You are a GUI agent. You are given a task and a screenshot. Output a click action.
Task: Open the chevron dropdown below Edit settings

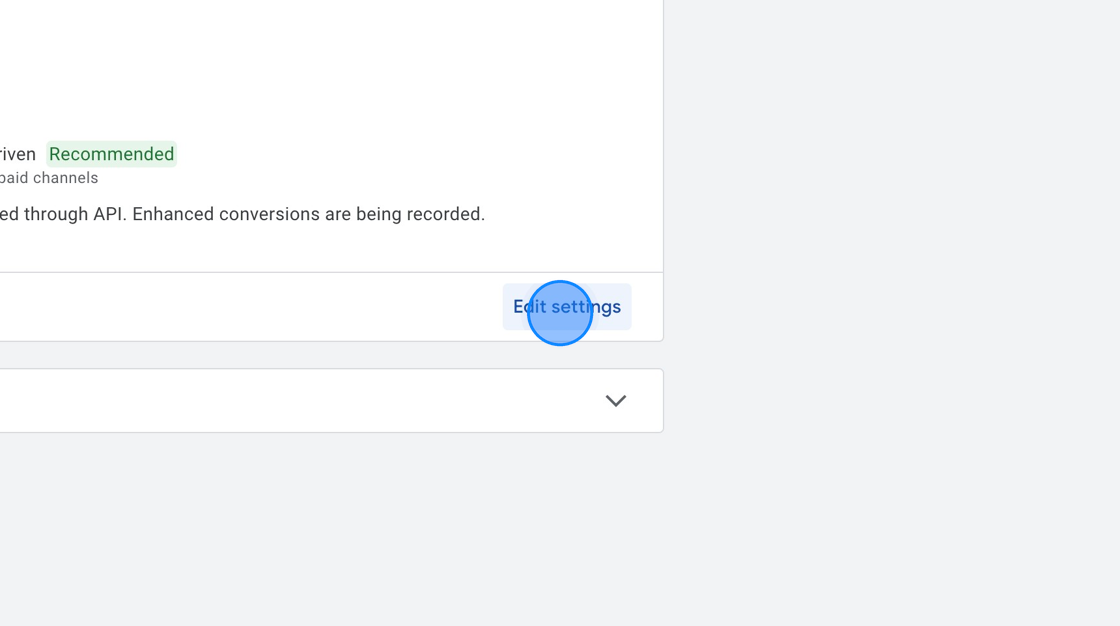616,400
